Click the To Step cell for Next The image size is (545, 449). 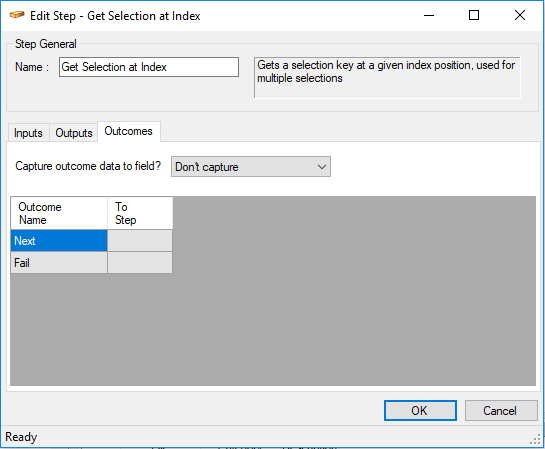pos(140,240)
